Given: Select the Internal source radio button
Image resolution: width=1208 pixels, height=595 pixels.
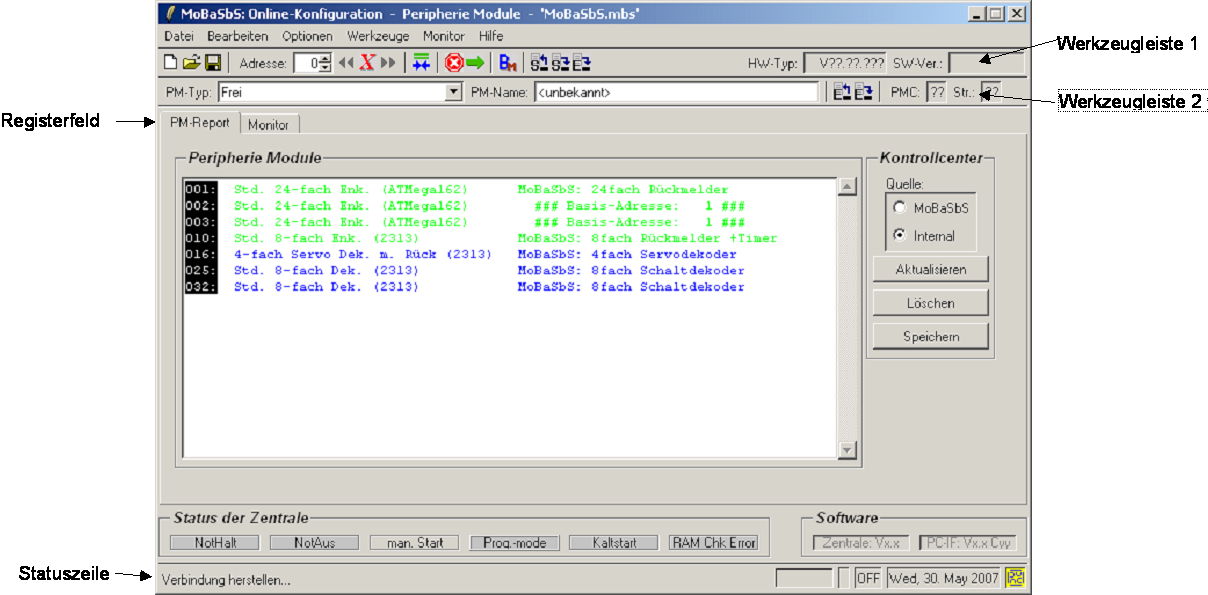Looking at the screenshot, I should [x=900, y=236].
